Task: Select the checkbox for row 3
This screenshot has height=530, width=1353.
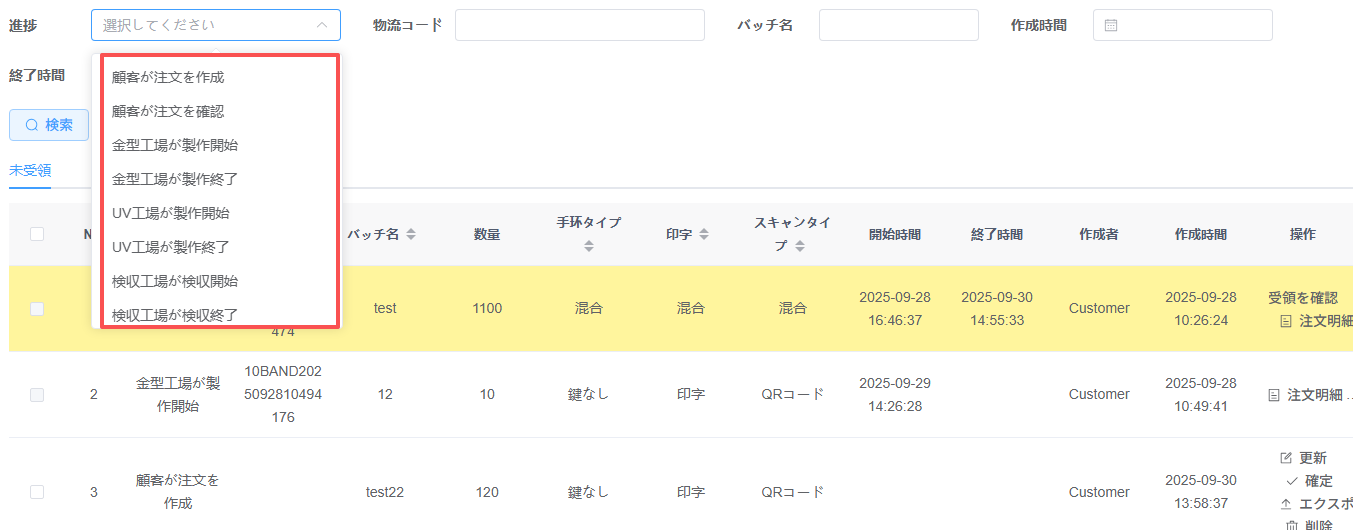Action: (37, 492)
